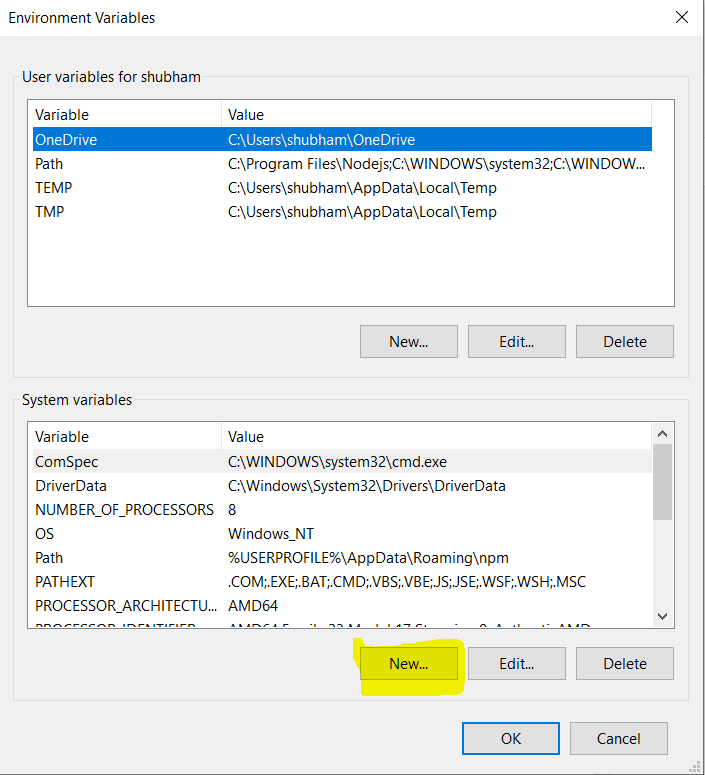The height and width of the screenshot is (775, 705).
Task: Select the OS system variable
Action: 342,534
